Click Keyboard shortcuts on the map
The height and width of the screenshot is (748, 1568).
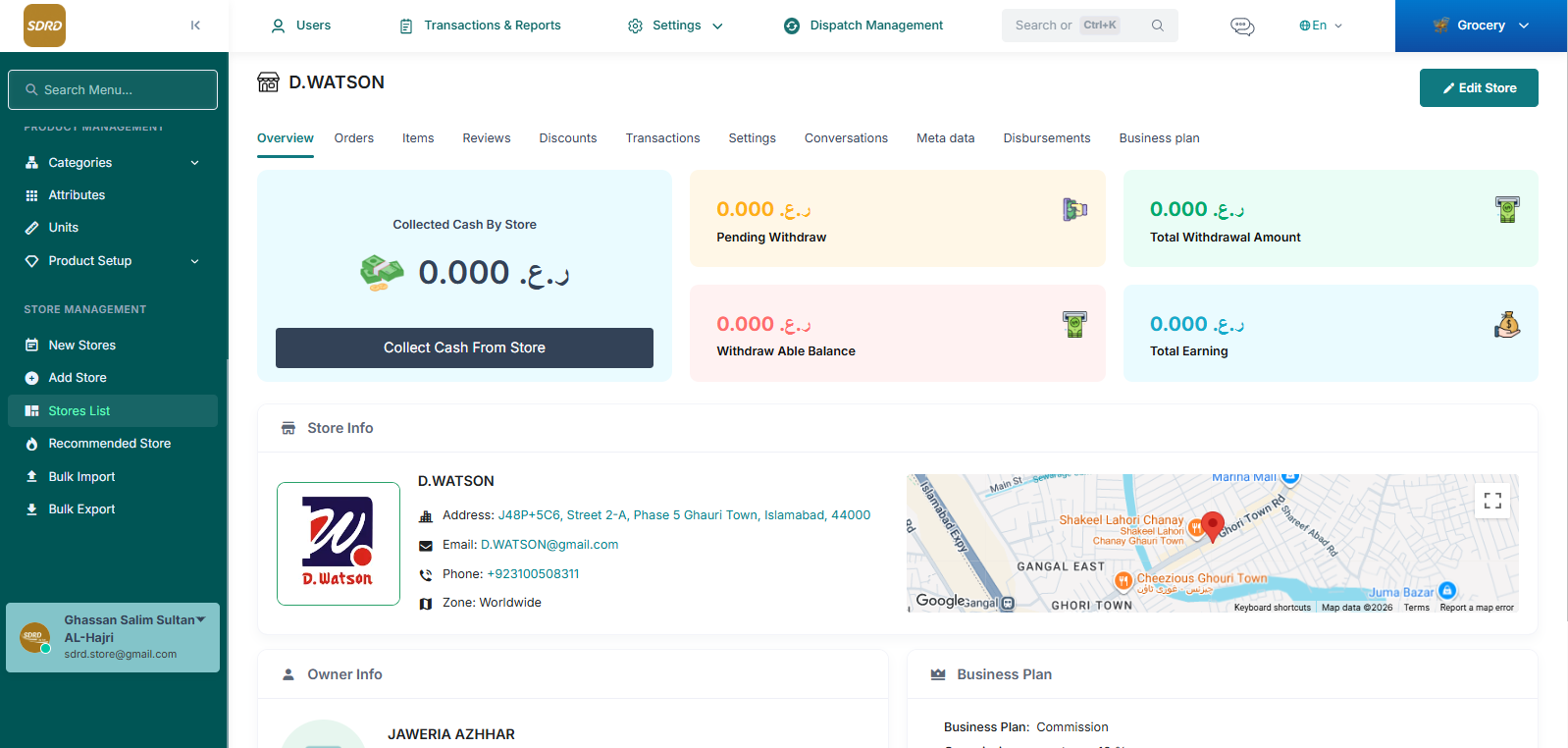coord(1272,608)
